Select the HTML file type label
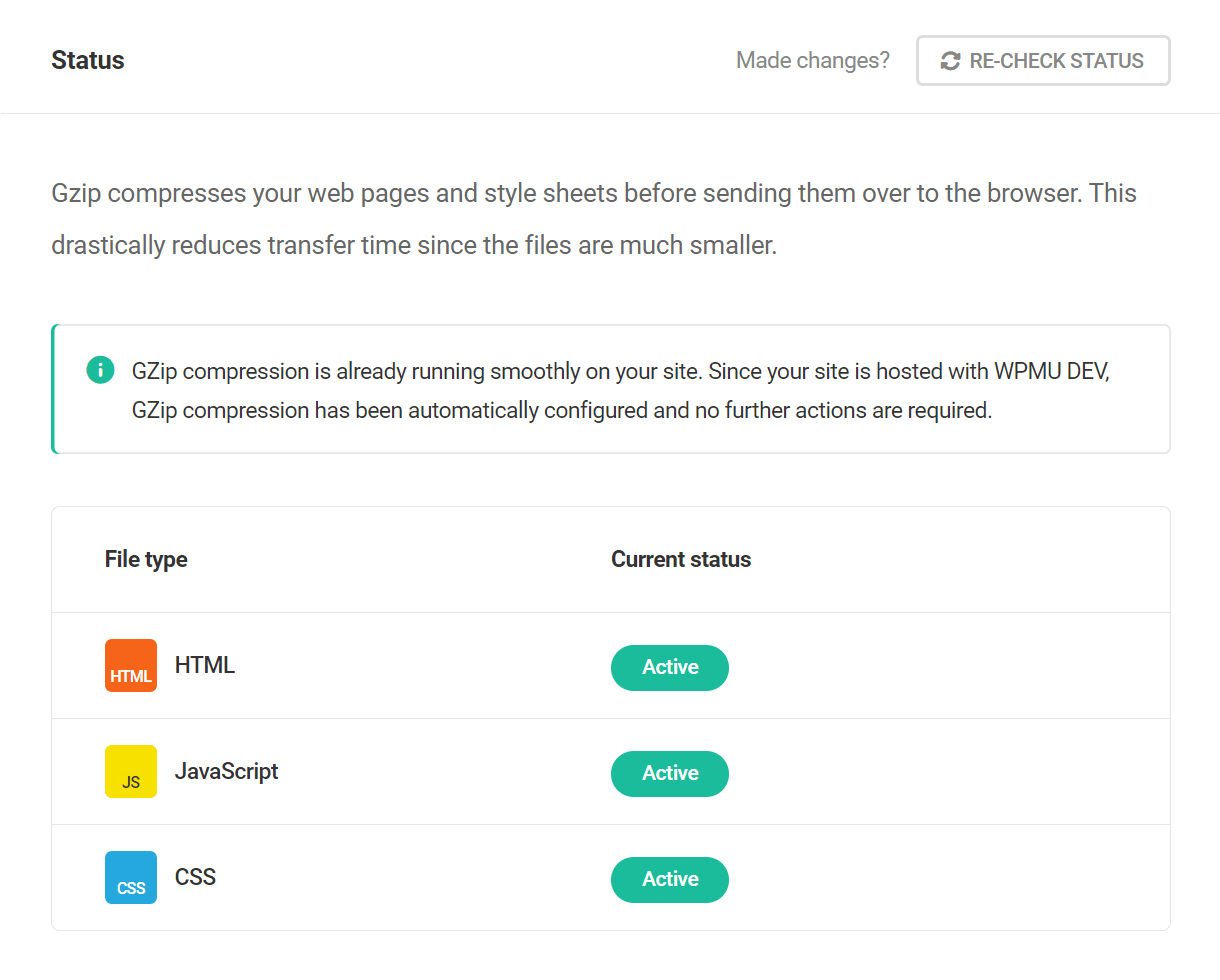The width and height of the screenshot is (1220, 980). pyautogui.click(x=205, y=666)
